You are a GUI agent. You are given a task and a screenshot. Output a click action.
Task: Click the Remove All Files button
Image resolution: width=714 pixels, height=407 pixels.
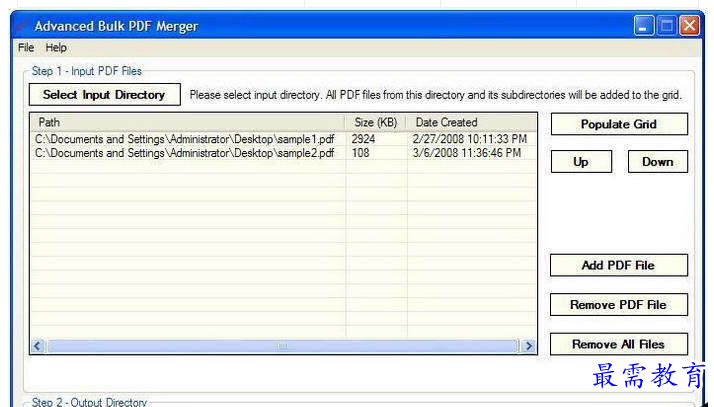pos(618,344)
